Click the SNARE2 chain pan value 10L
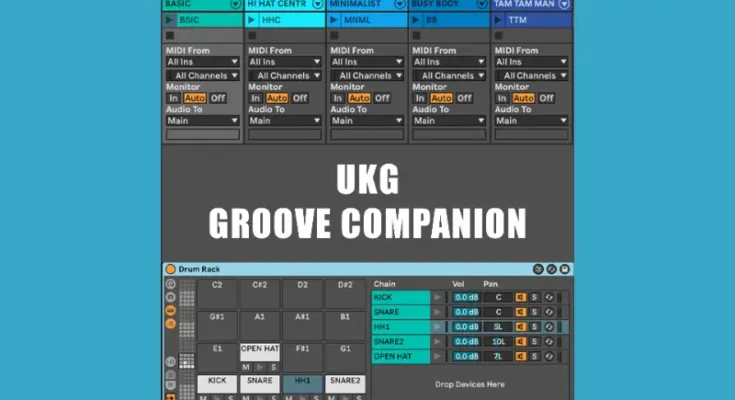Image resolution: width=735 pixels, height=400 pixels. [497, 341]
